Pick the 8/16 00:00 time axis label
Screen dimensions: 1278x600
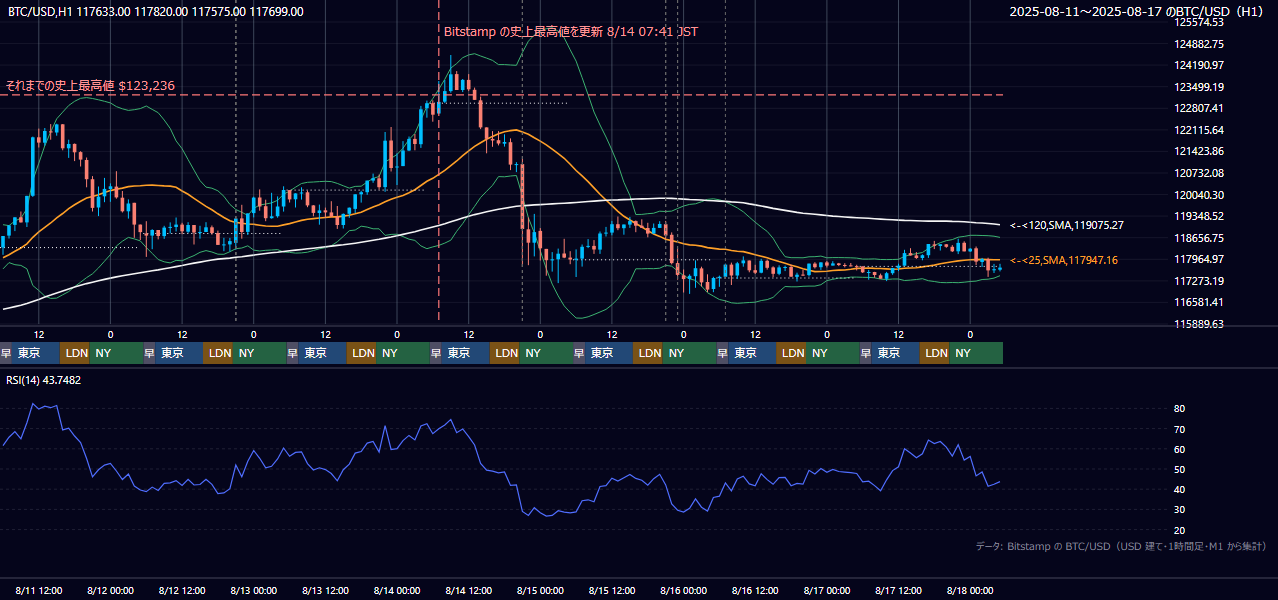pos(685,590)
